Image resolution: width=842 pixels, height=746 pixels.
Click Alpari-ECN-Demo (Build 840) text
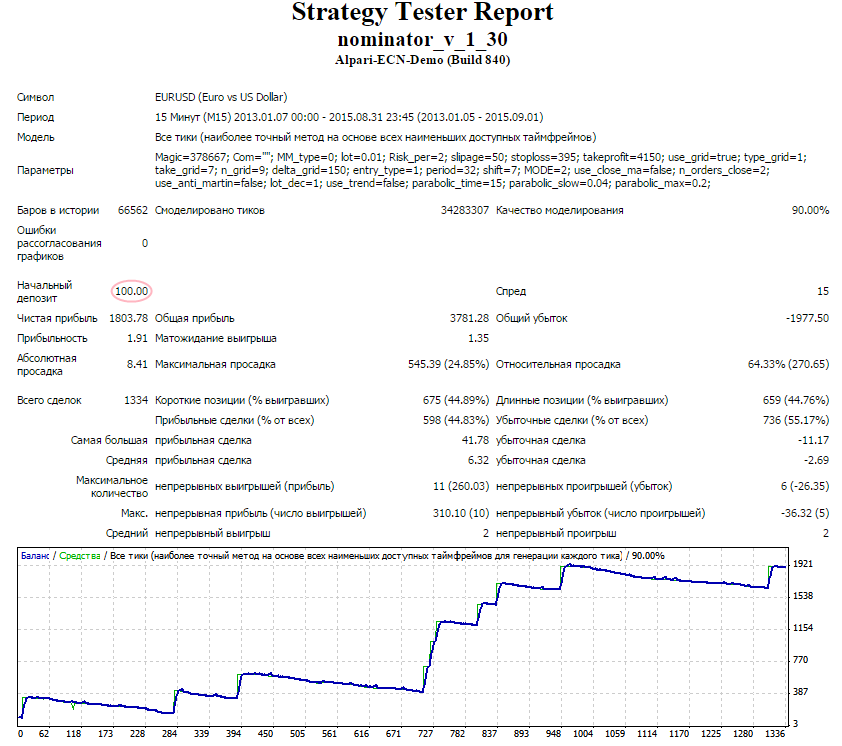(x=422, y=60)
